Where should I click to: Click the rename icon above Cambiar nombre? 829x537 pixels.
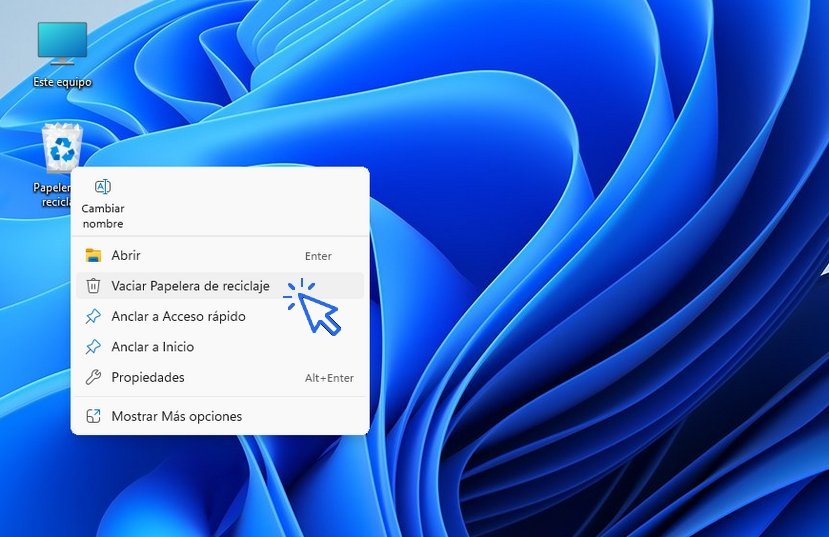[x=102, y=187]
